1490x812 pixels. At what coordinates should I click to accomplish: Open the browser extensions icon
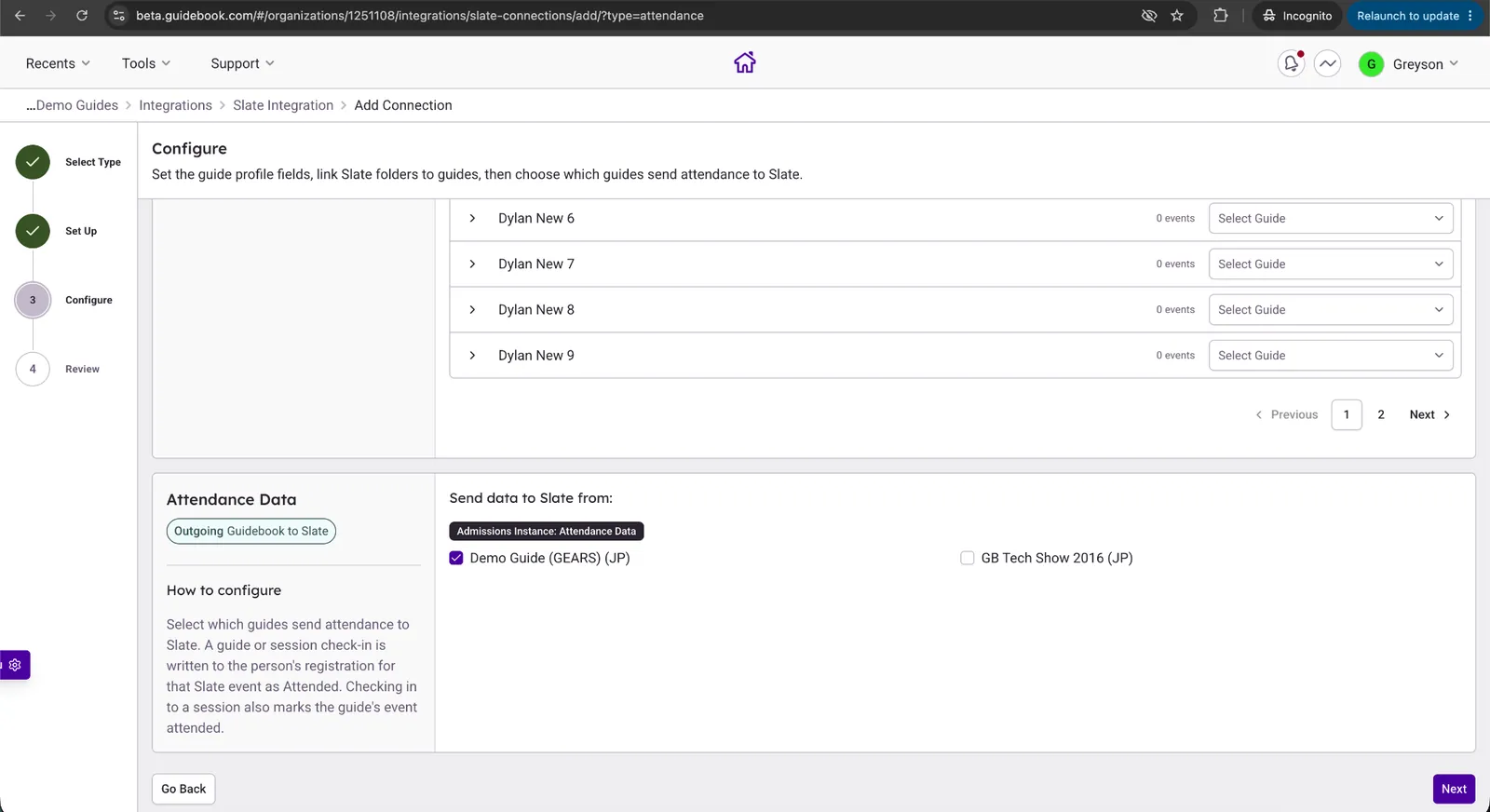pyautogui.click(x=1220, y=16)
